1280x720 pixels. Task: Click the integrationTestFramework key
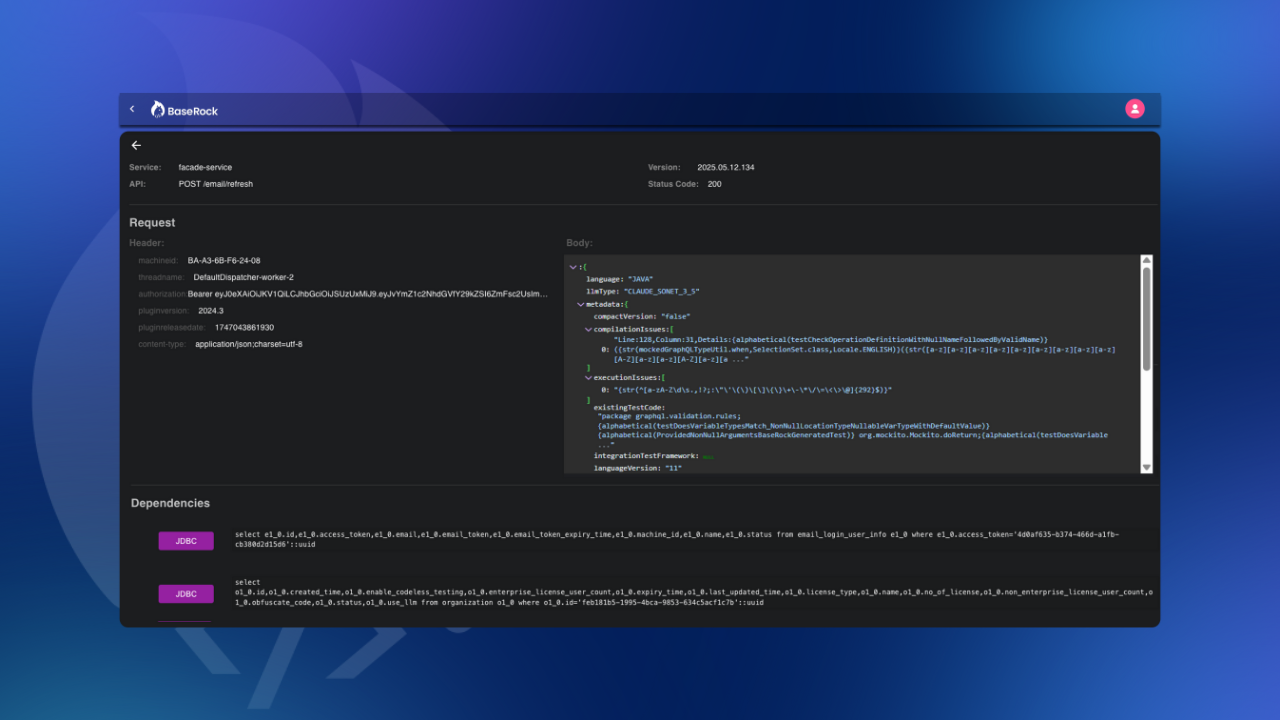pyautogui.click(x=646, y=455)
